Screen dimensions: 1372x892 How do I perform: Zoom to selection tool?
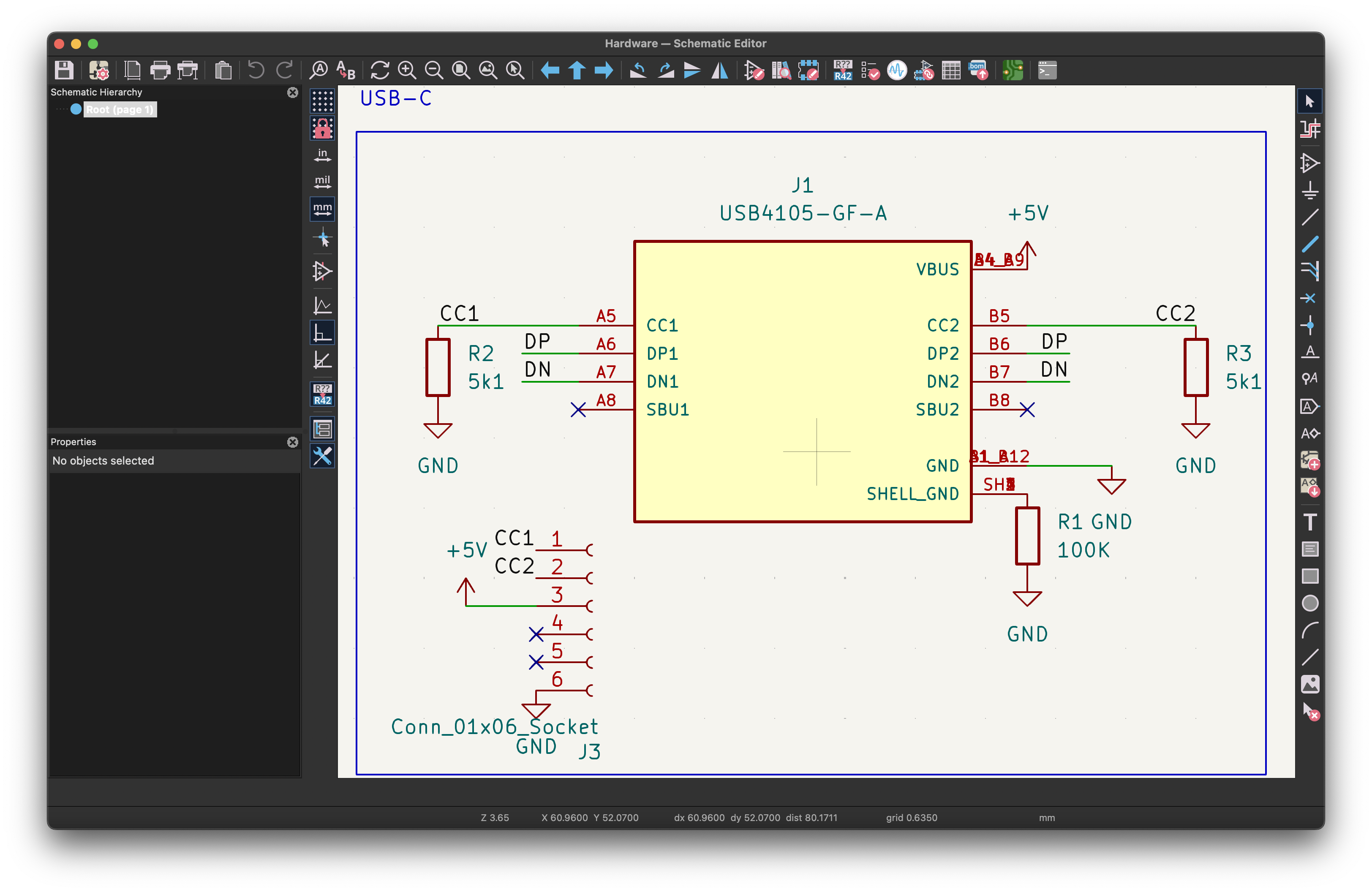pyautogui.click(x=515, y=70)
